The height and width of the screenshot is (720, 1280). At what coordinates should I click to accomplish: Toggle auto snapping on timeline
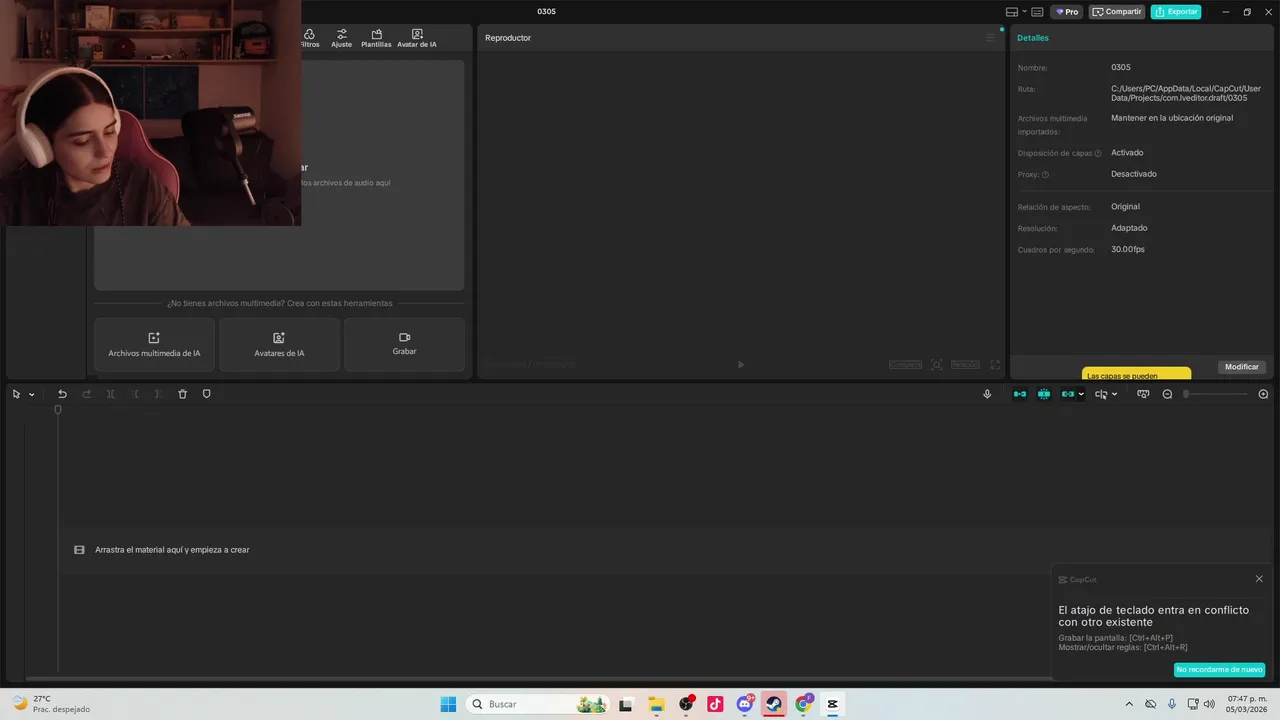(1044, 394)
